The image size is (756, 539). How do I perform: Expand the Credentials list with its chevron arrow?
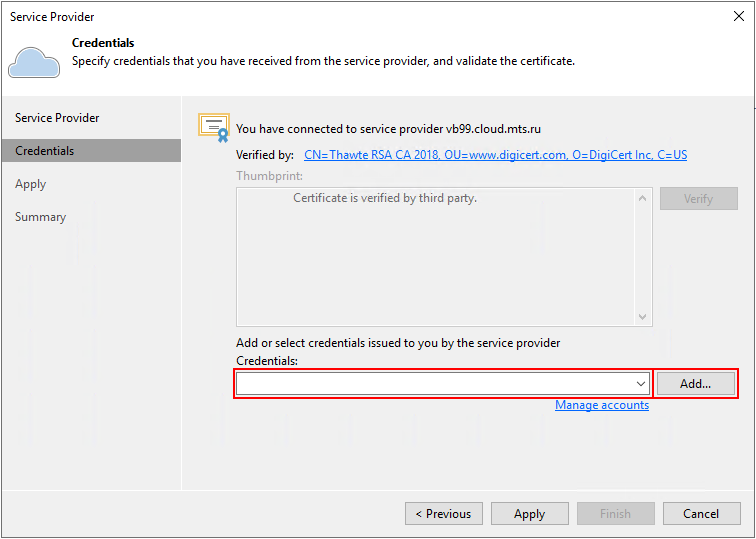coord(641,384)
